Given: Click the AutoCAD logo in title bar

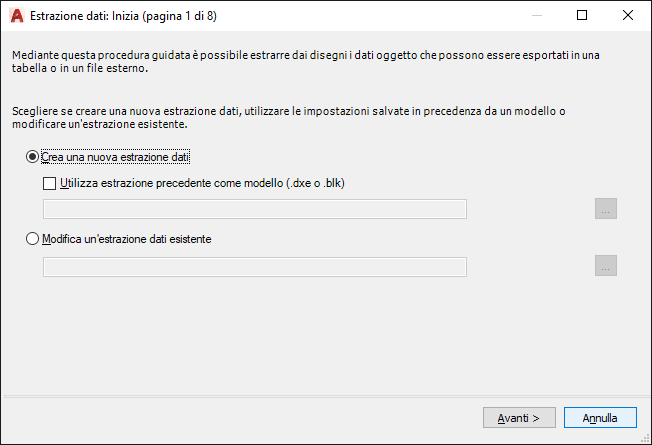Looking at the screenshot, I should [16, 16].
